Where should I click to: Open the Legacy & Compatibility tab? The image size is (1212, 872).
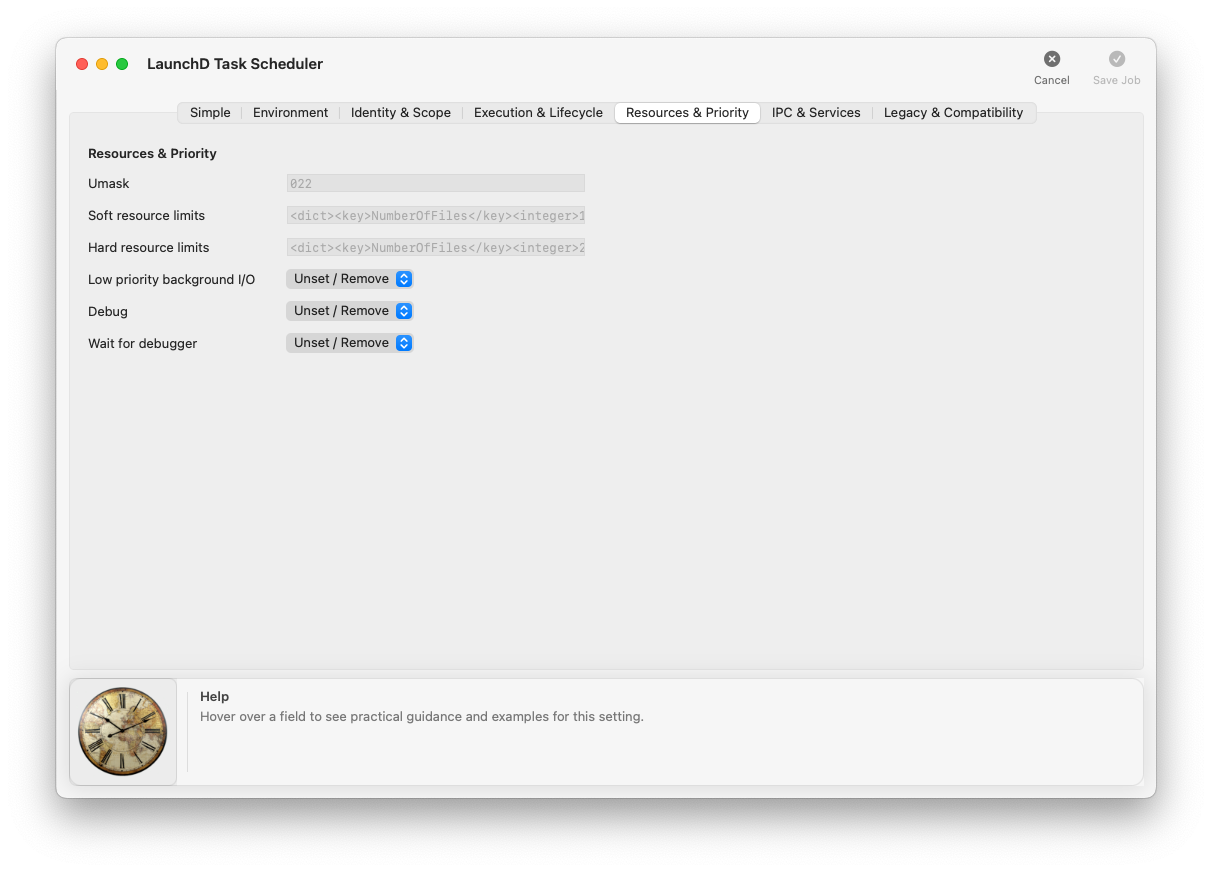pos(952,112)
